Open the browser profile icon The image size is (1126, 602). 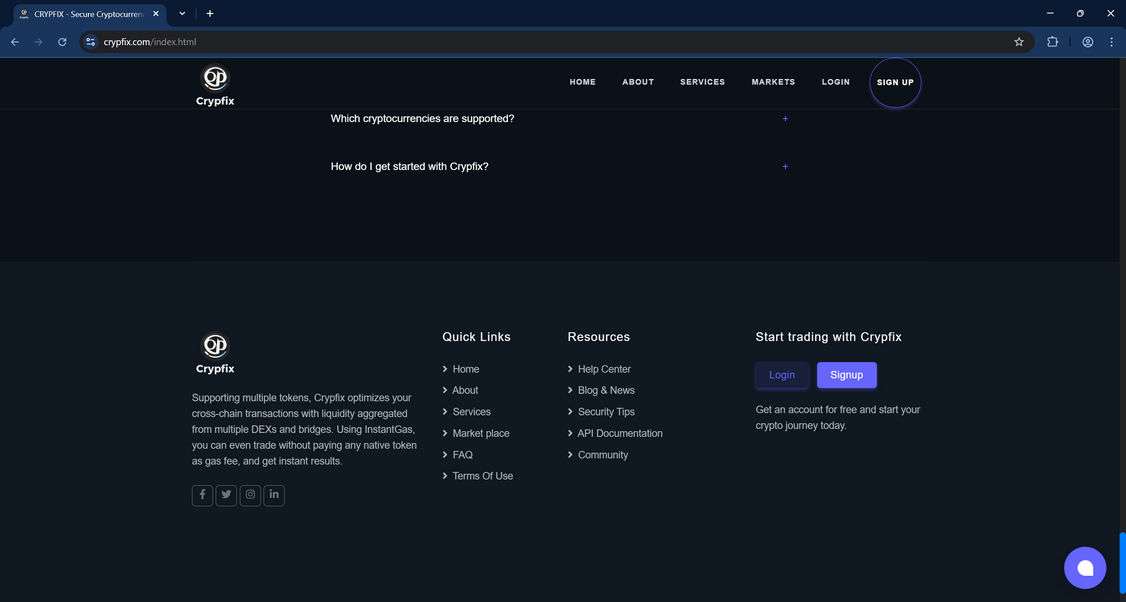click(1088, 42)
